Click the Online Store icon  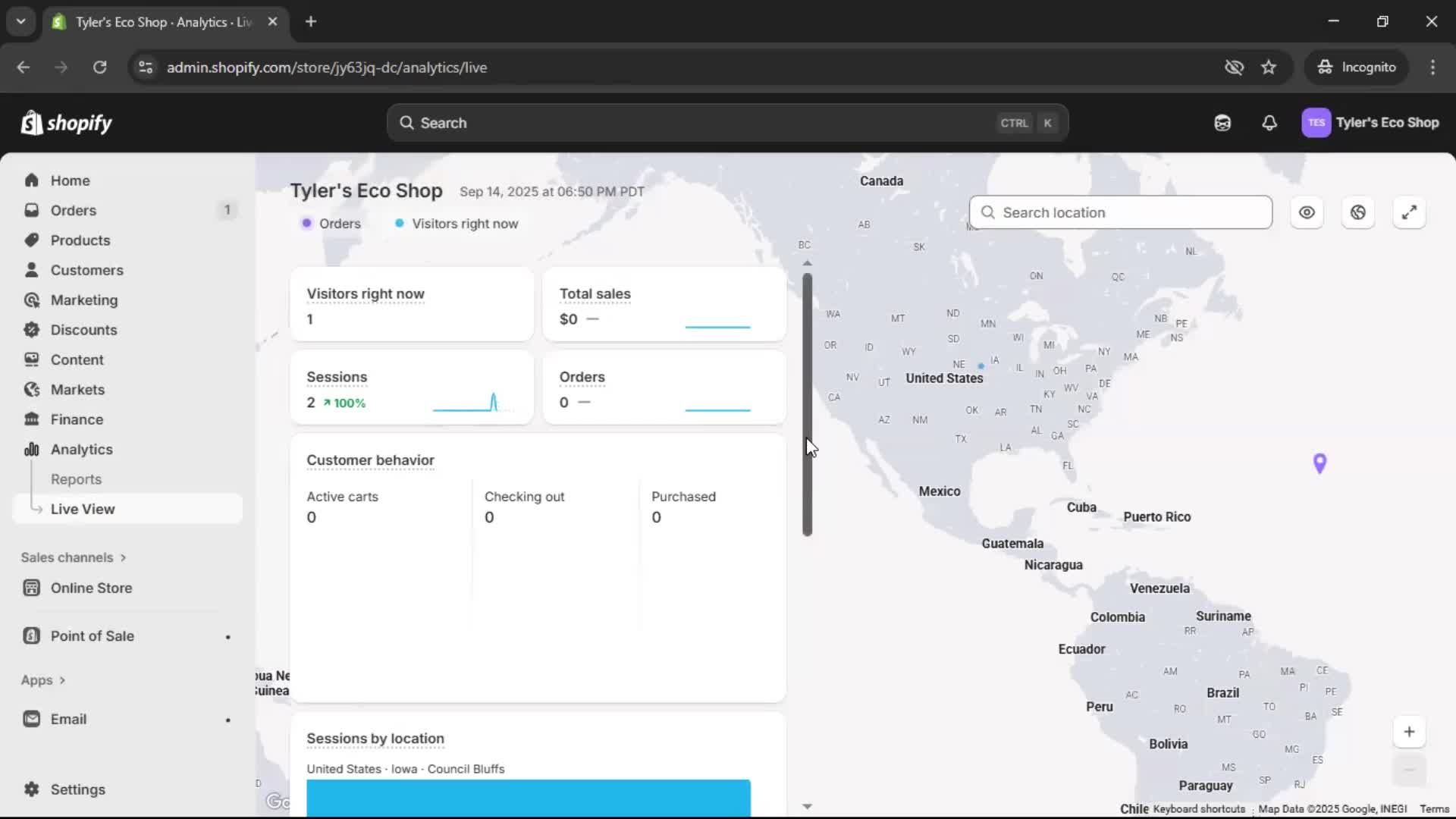[x=31, y=588]
